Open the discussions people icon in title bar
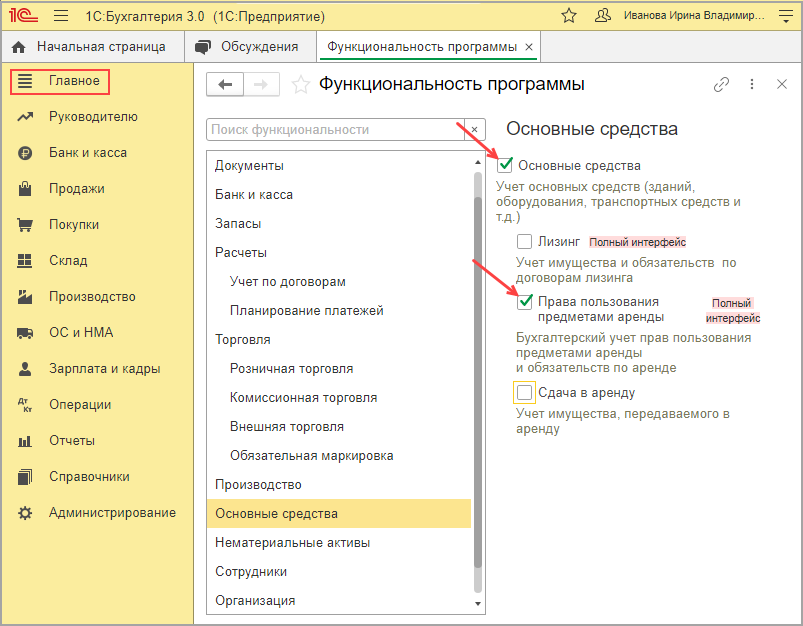Image resolution: width=803 pixels, height=626 pixels. [603, 16]
